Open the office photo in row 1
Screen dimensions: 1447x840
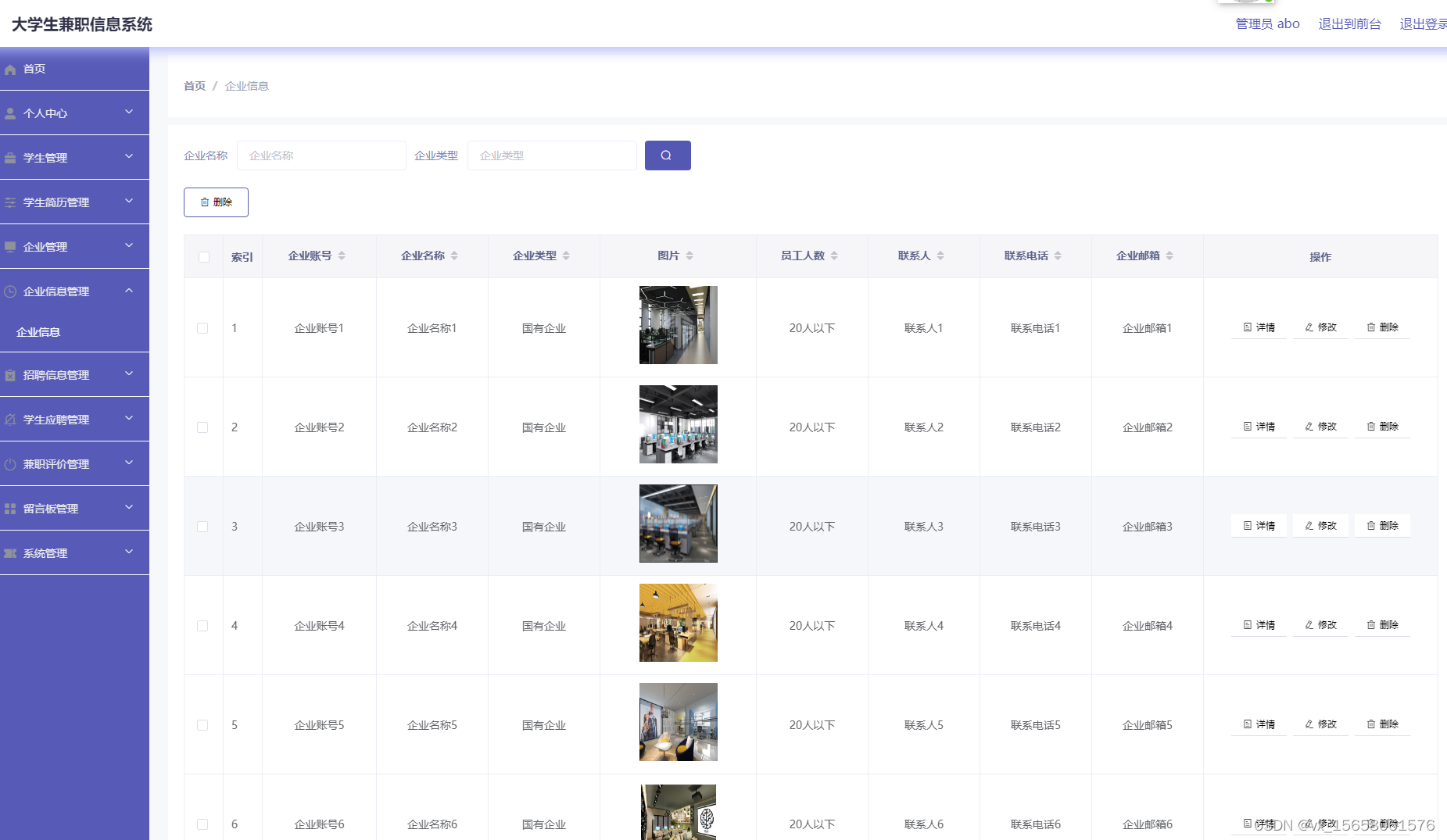pos(679,325)
